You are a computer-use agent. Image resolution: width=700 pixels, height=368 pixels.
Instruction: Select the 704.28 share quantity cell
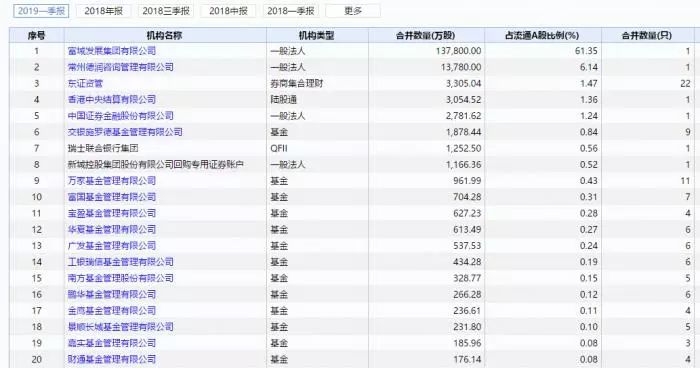coord(467,197)
